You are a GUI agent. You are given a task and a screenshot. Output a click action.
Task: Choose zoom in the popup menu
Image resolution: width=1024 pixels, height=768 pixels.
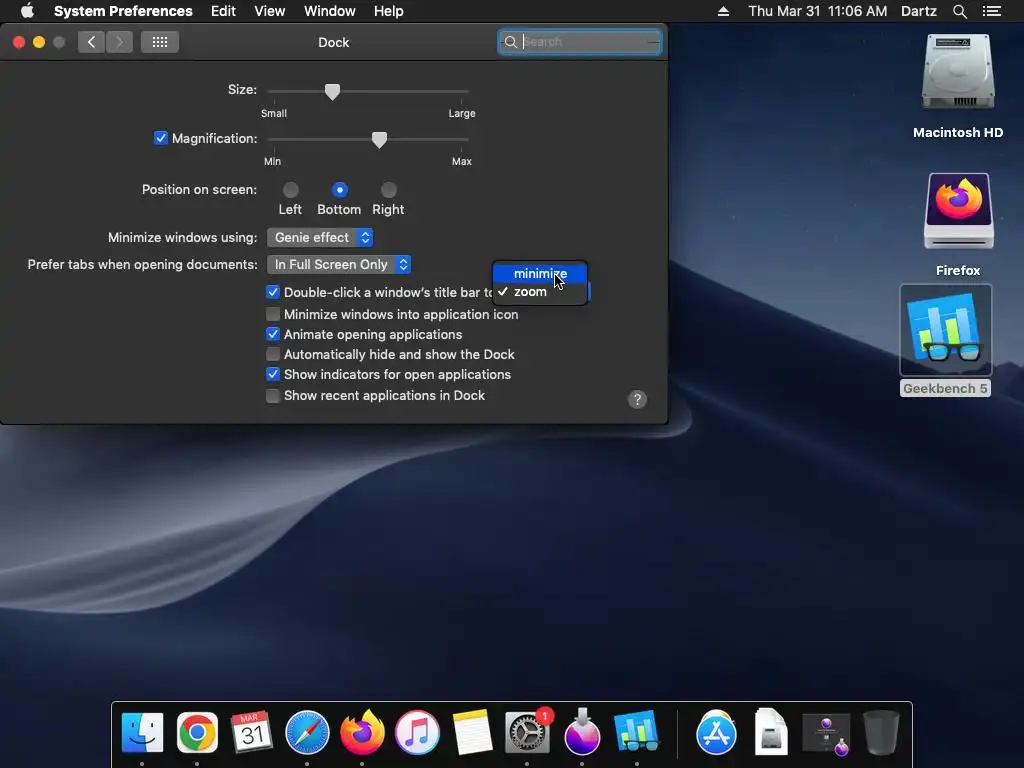(x=540, y=292)
